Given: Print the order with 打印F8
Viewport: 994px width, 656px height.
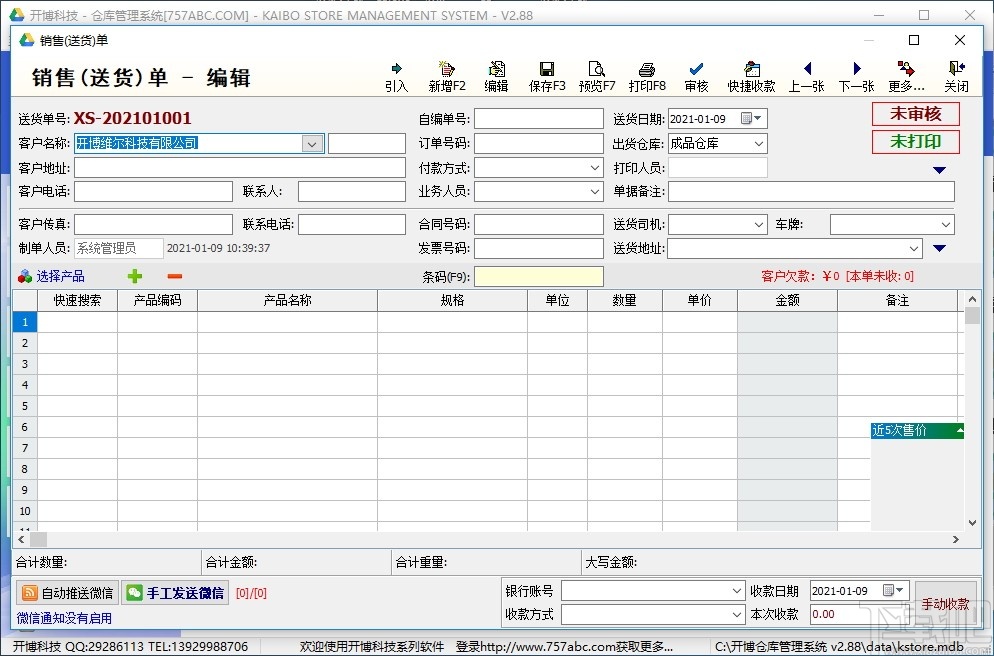Looking at the screenshot, I should point(647,77).
